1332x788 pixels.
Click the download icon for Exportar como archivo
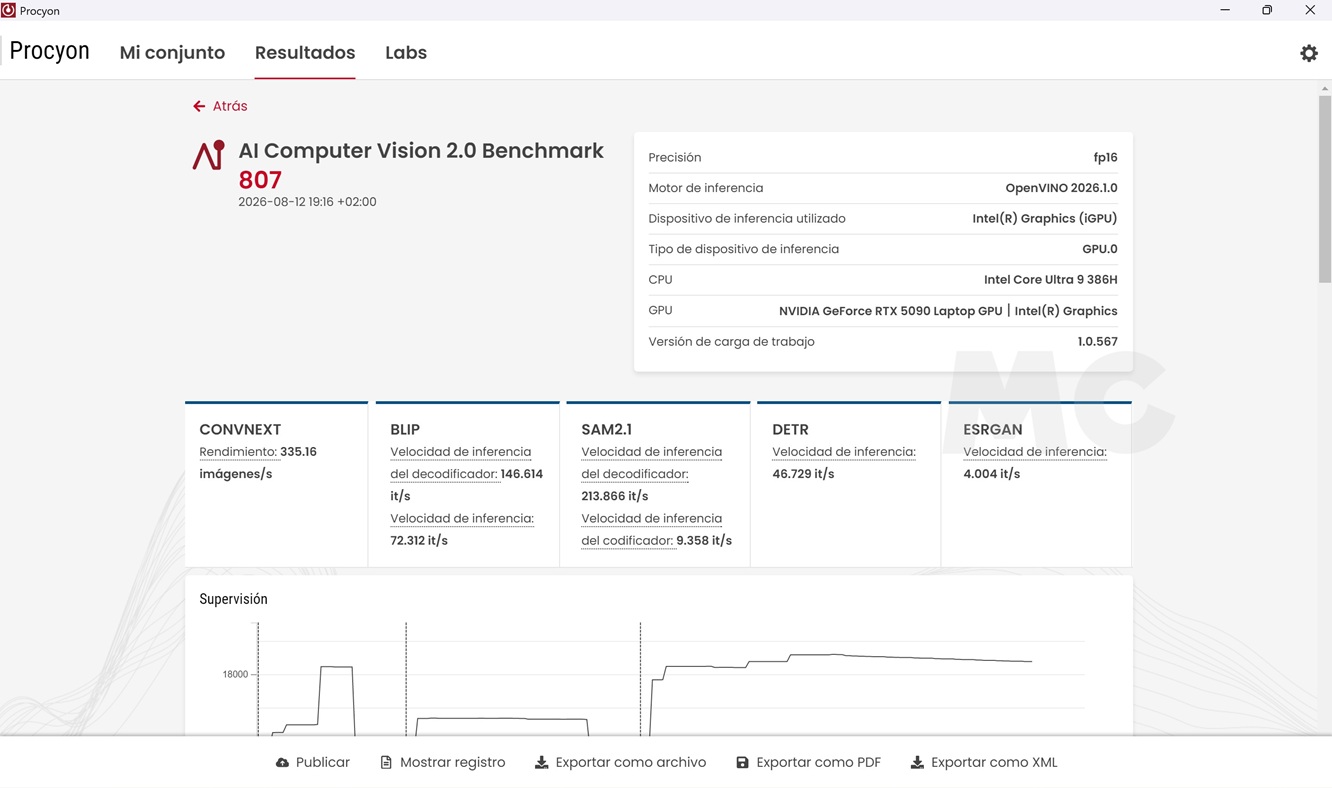541,763
